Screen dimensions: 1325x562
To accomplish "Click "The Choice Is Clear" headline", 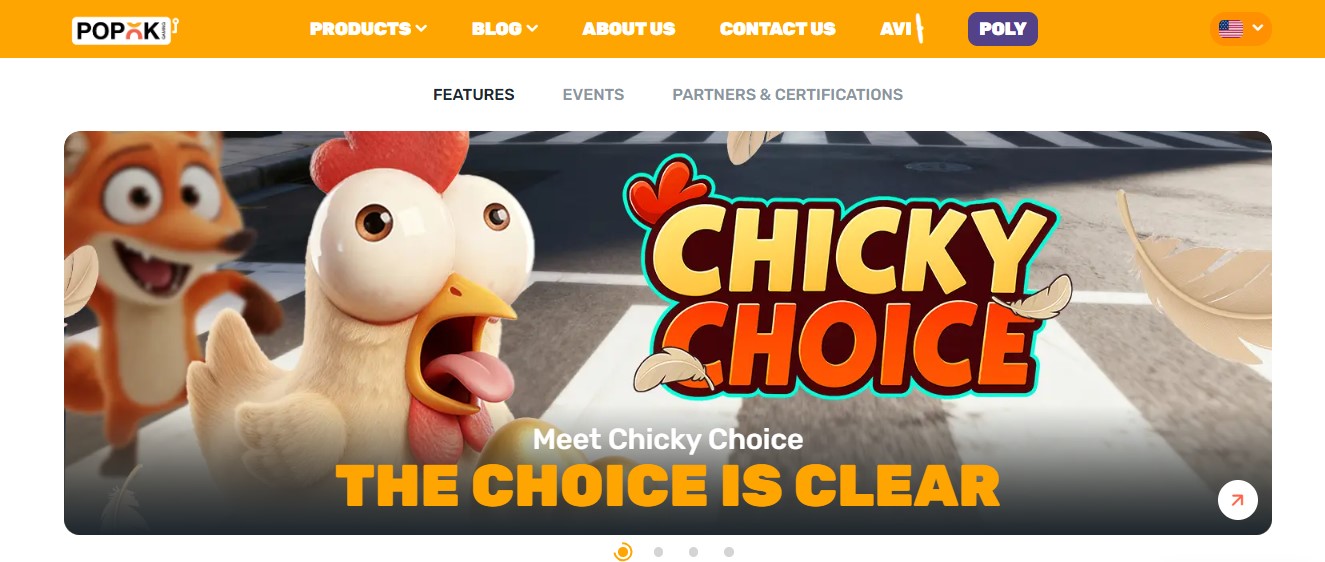I will 668,486.
